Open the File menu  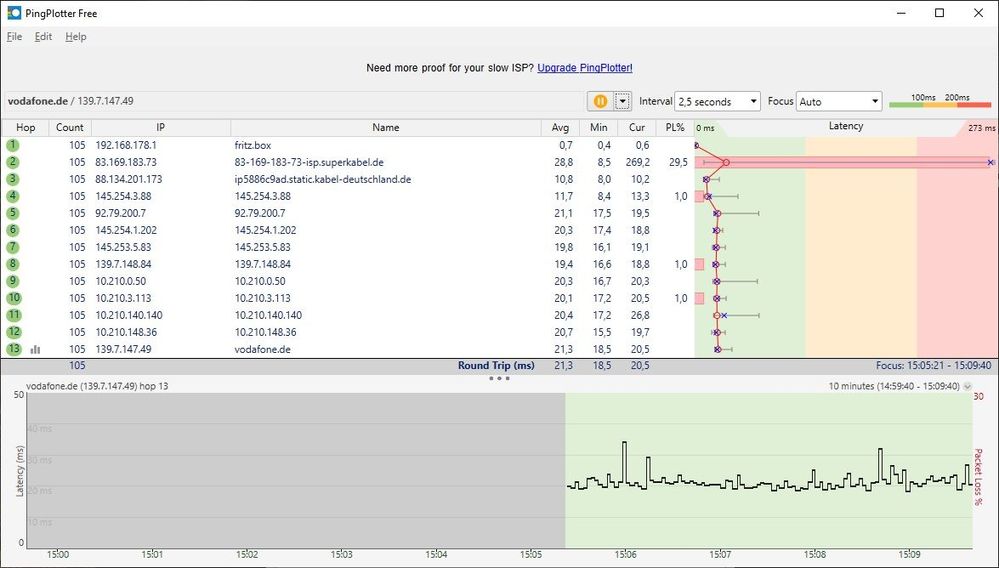(14, 37)
